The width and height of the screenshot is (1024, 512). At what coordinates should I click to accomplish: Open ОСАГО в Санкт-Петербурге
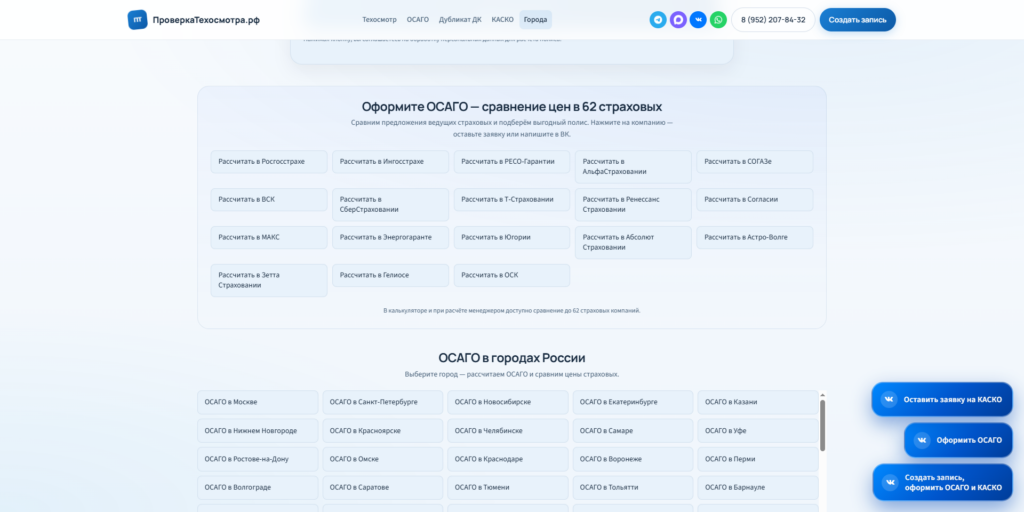pos(383,402)
